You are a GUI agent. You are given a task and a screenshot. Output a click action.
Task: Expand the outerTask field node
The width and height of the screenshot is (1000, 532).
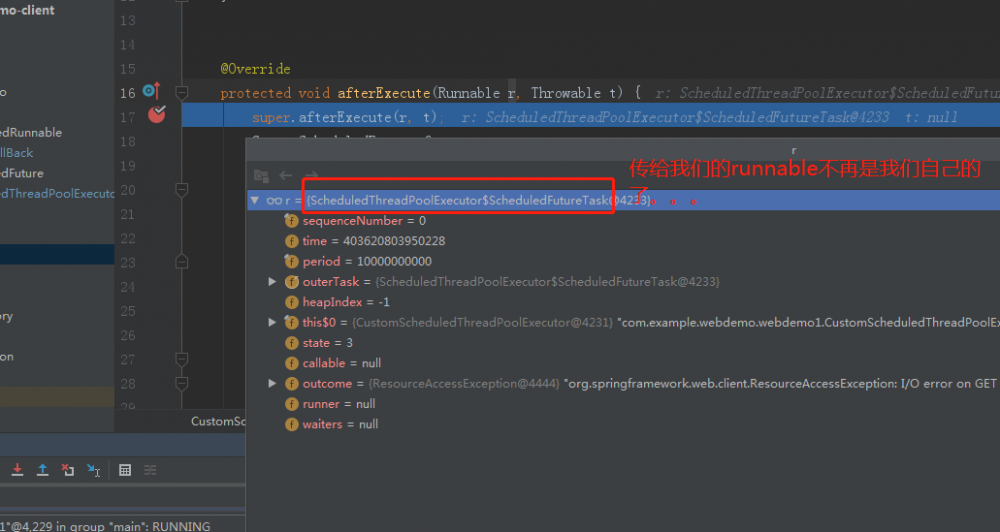coord(272,281)
